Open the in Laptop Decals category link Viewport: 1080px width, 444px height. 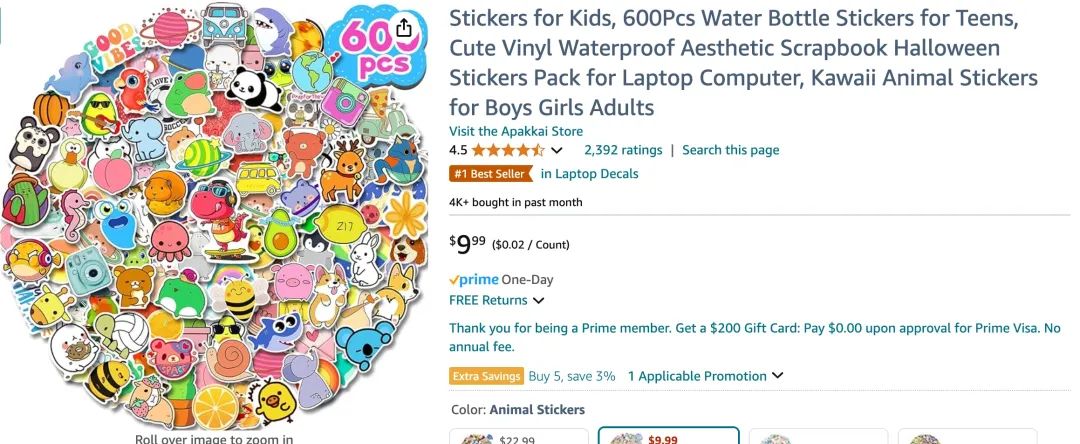point(589,174)
